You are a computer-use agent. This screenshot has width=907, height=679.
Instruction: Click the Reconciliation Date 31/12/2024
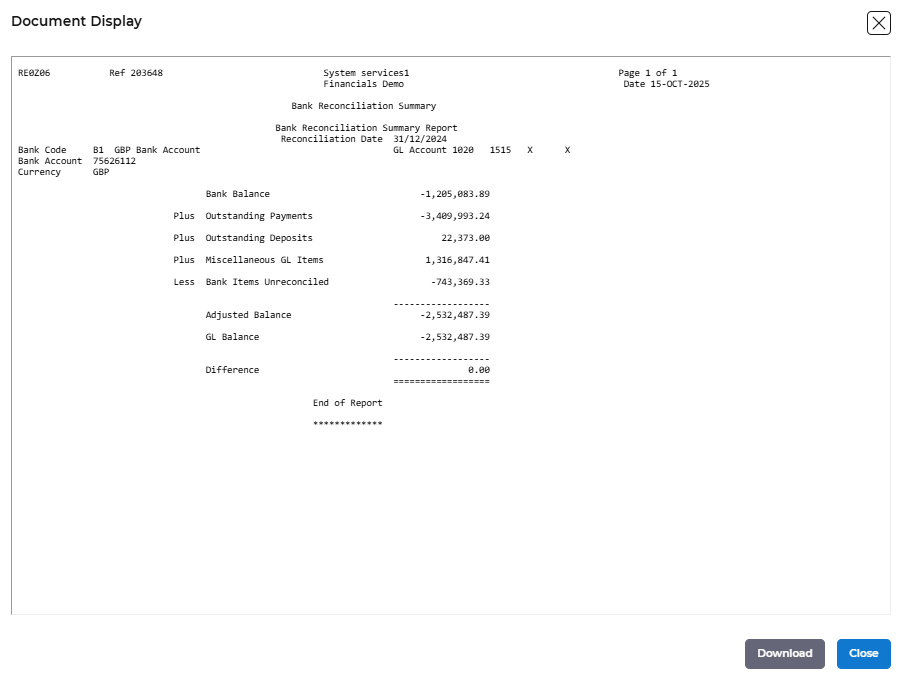(x=420, y=139)
